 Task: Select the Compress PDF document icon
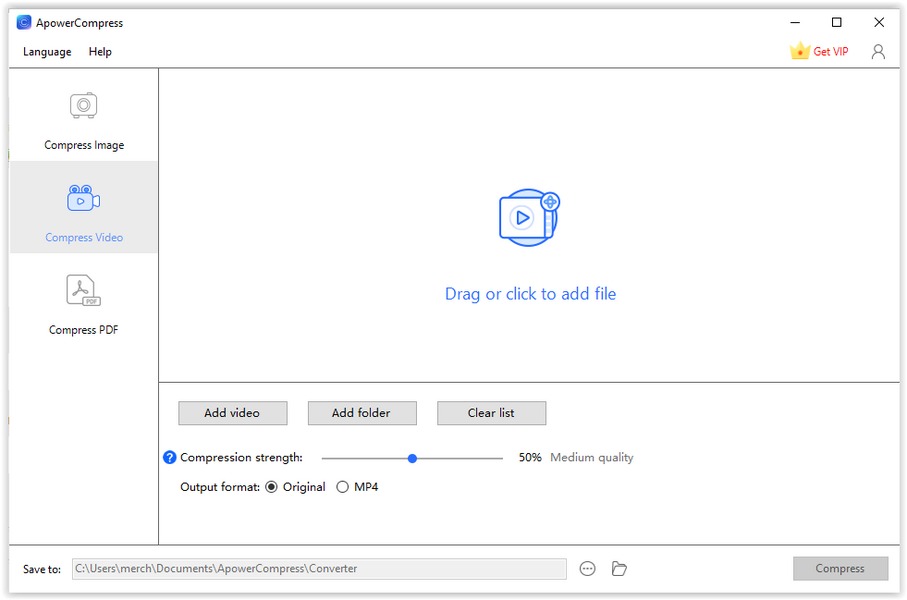[83, 290]
